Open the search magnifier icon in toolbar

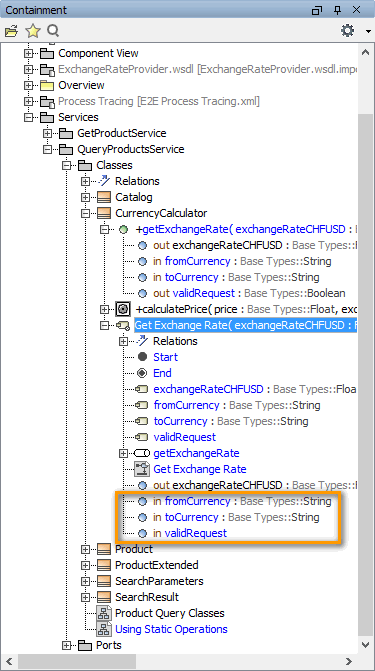pos(53,31)
